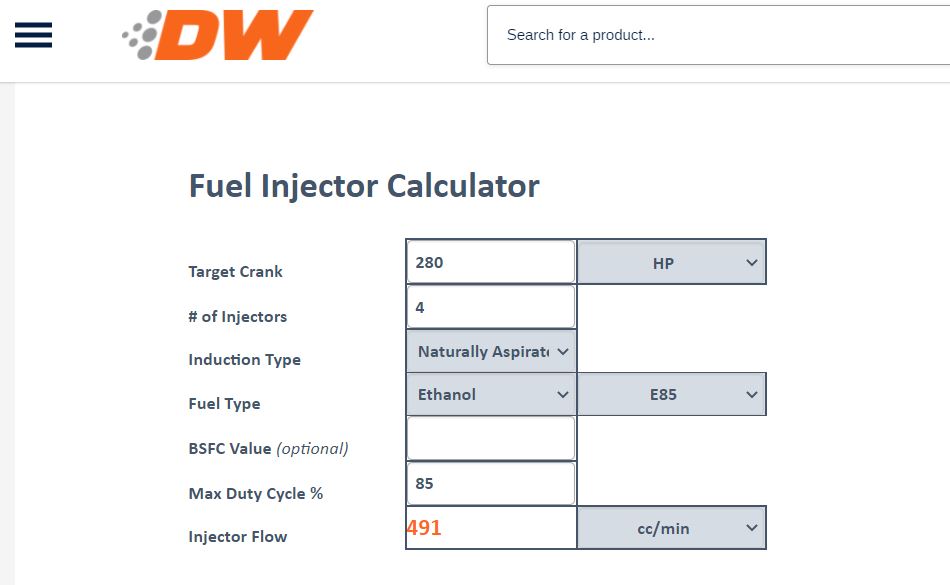Viewport: 950px width, 585px height.
Task: Open the cc/min flow unit dropdown
Action: pos(671,528)
